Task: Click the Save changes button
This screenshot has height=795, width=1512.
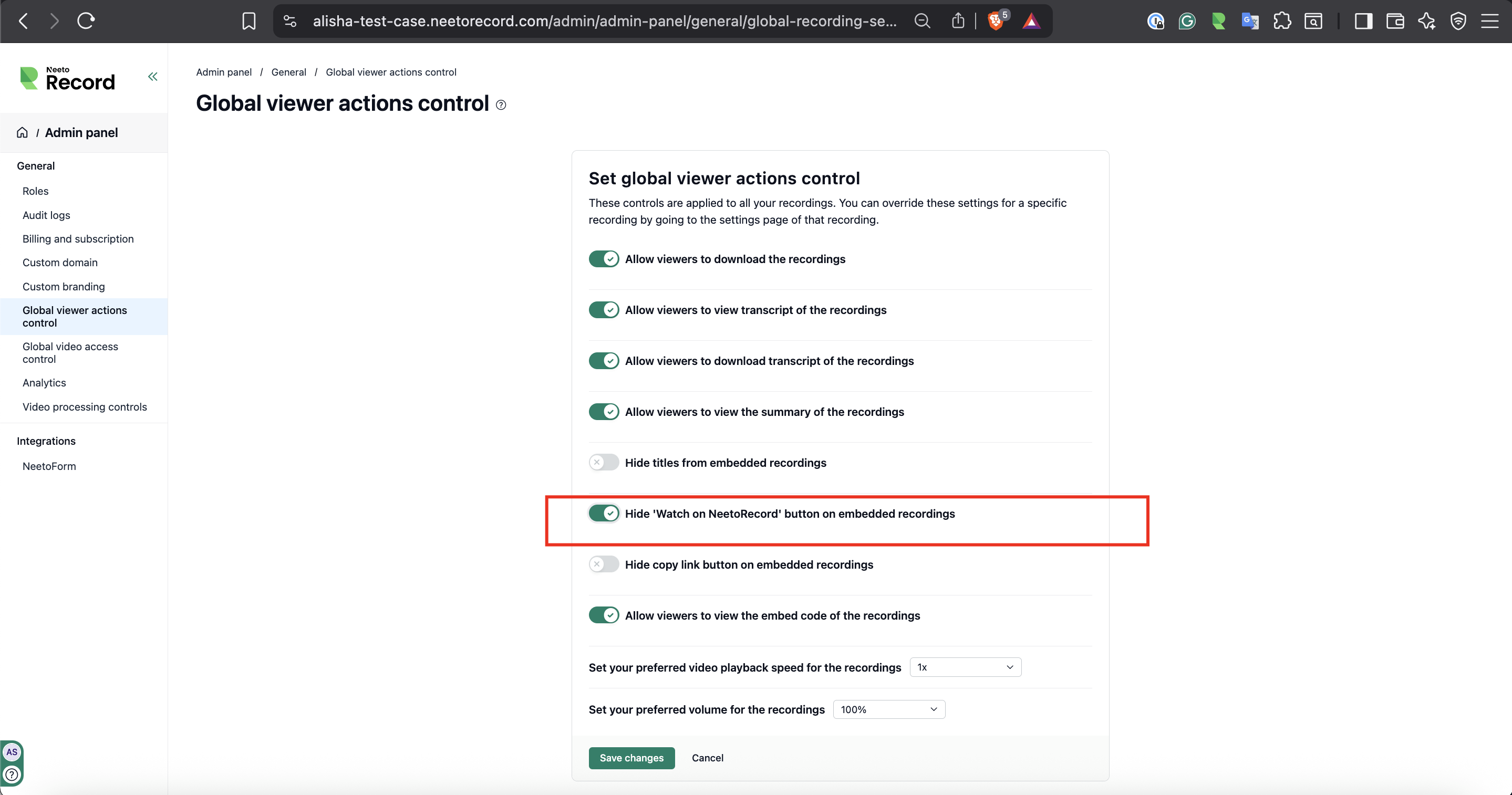Action: pyautogui.click(x=631, y=758)
